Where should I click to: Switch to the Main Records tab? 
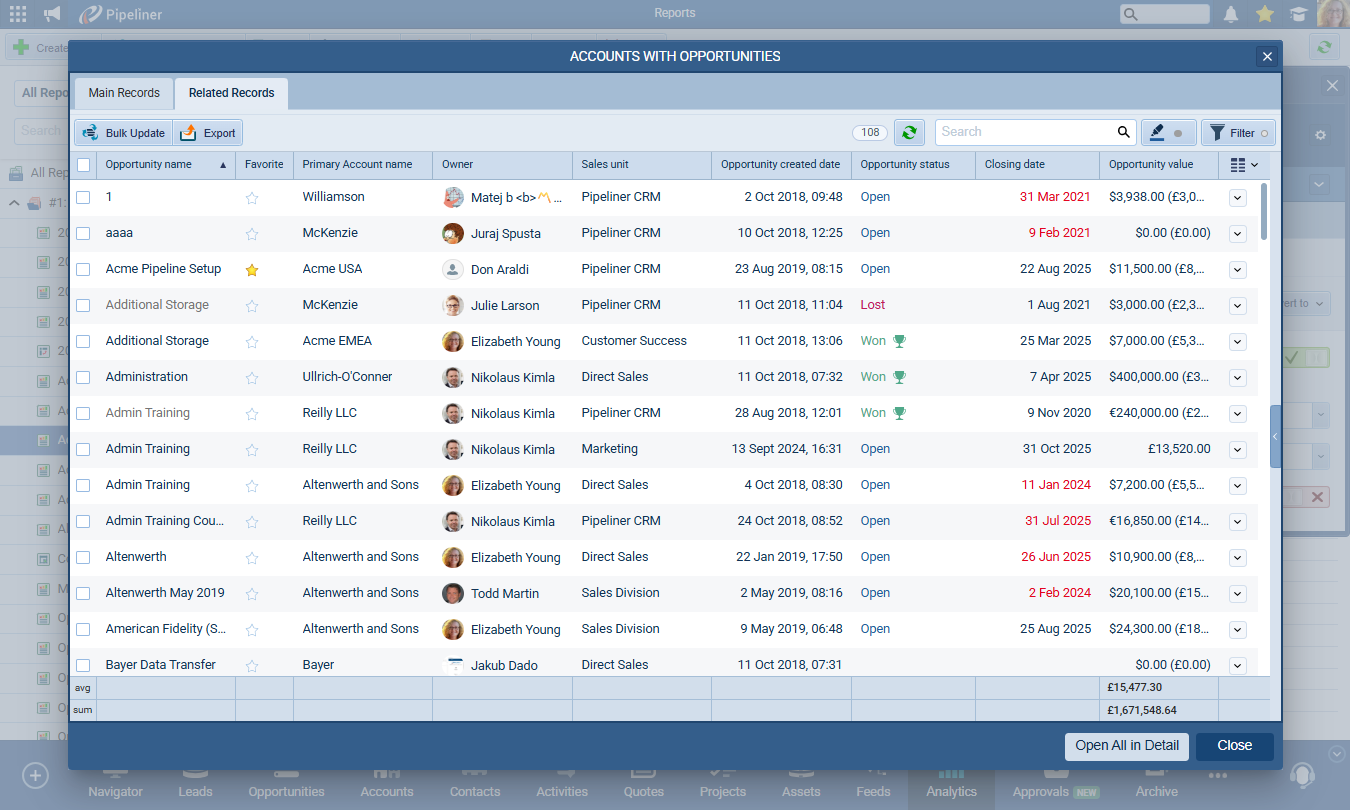tap(124, 93)
